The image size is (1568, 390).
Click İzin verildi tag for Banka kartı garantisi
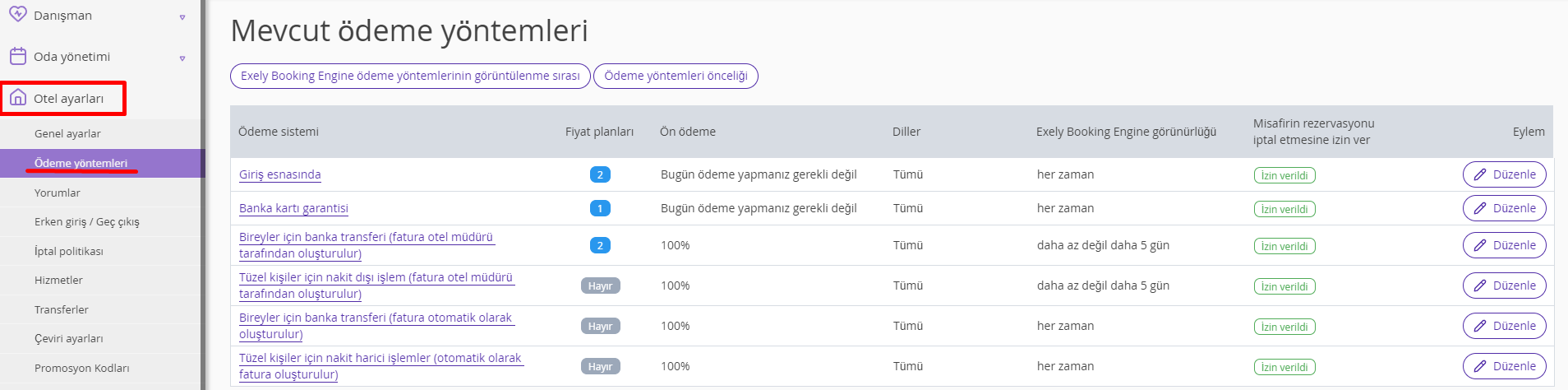click(1284, 209)
